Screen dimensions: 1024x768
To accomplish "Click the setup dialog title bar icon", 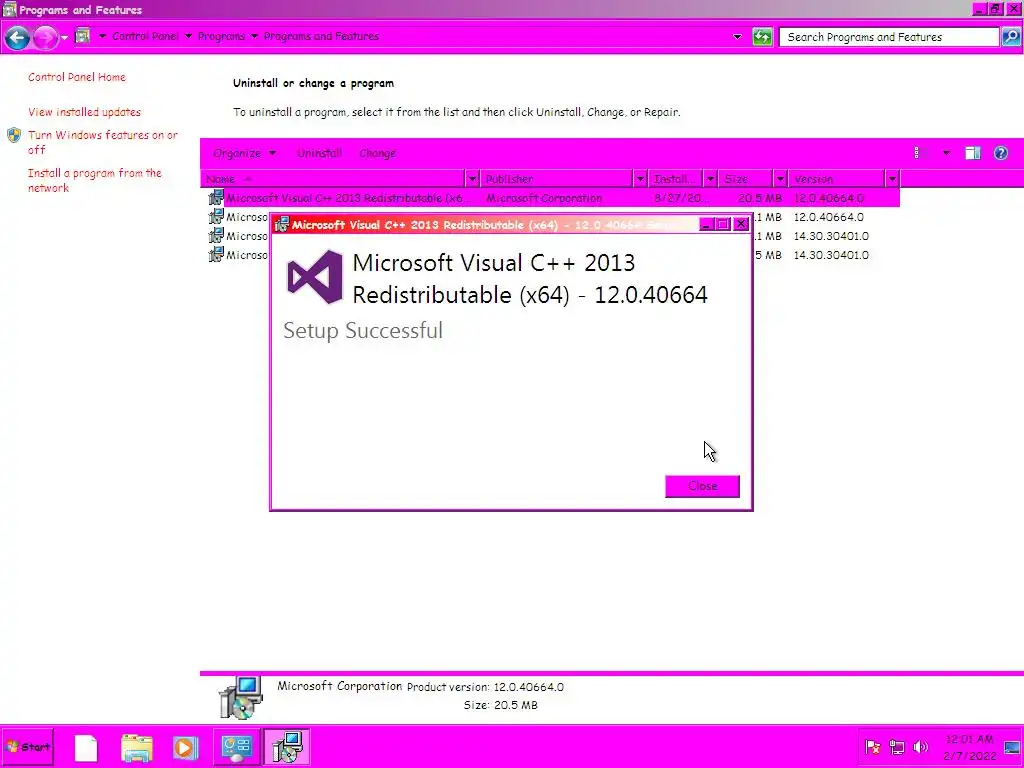I will 281,225.
